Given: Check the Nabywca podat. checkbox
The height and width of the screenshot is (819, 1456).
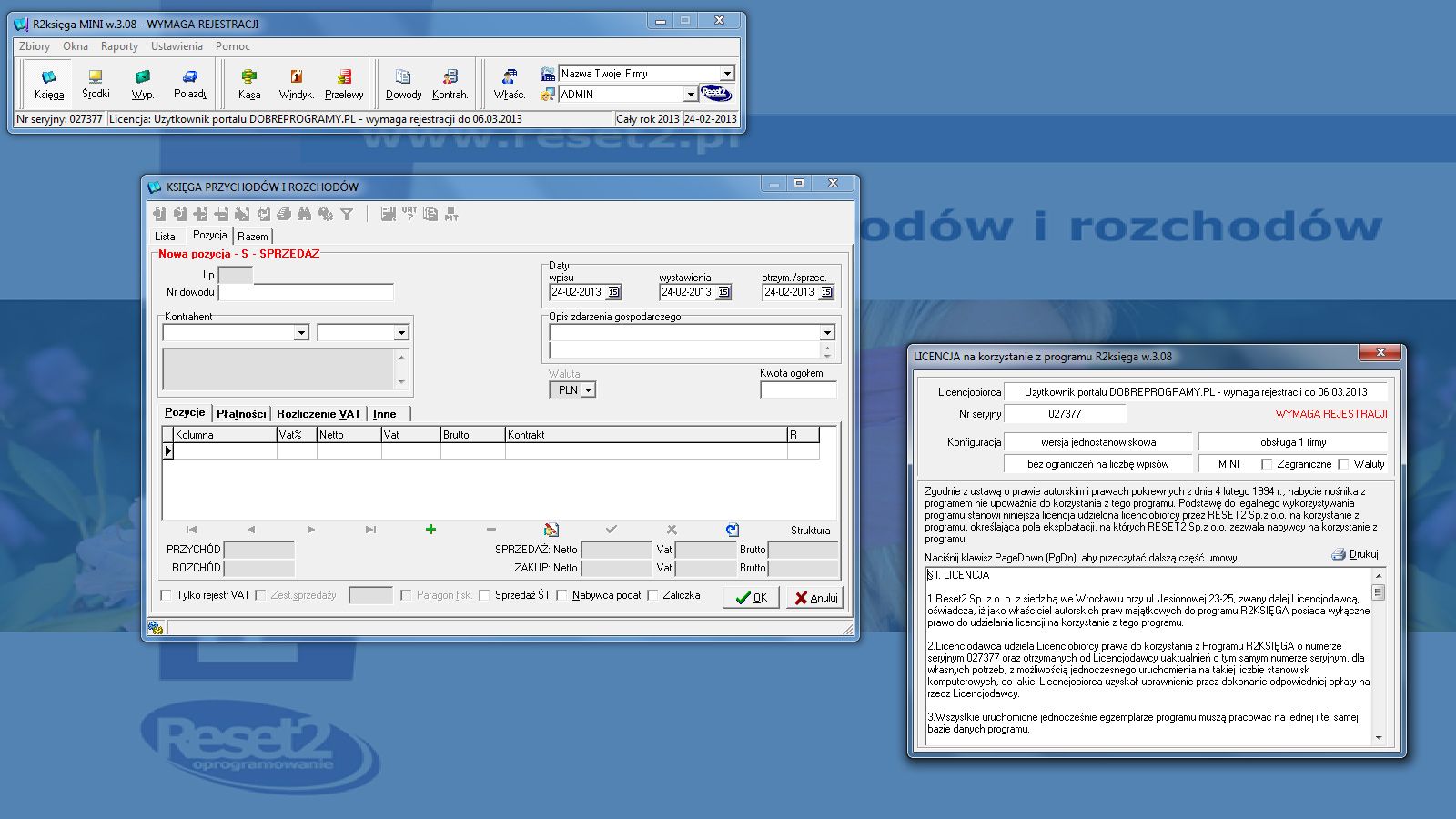Looking at the screenshot, I should [x=561, y=595].
